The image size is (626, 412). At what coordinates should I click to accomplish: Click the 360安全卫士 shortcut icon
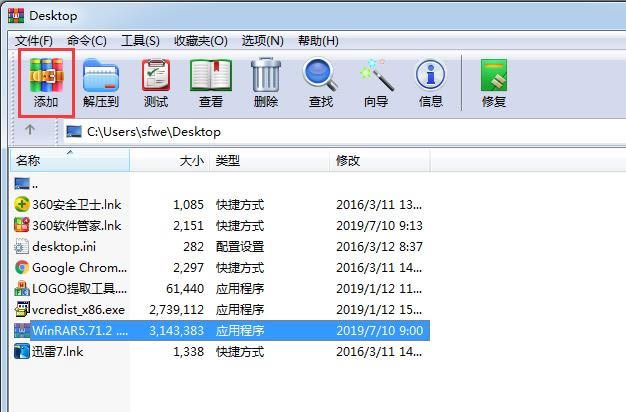tap(22, 204)
